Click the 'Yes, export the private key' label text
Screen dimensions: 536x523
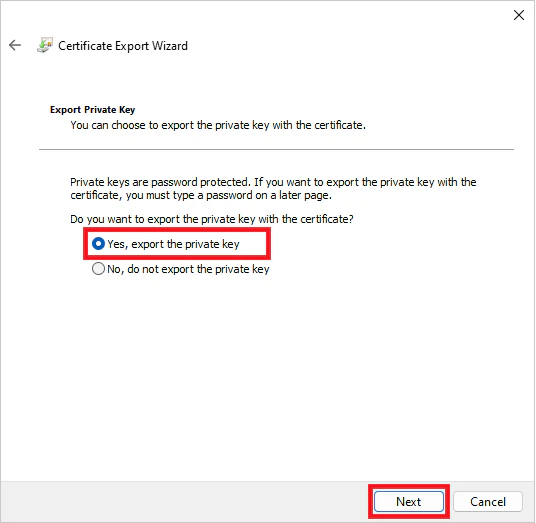tap(173, 244)
